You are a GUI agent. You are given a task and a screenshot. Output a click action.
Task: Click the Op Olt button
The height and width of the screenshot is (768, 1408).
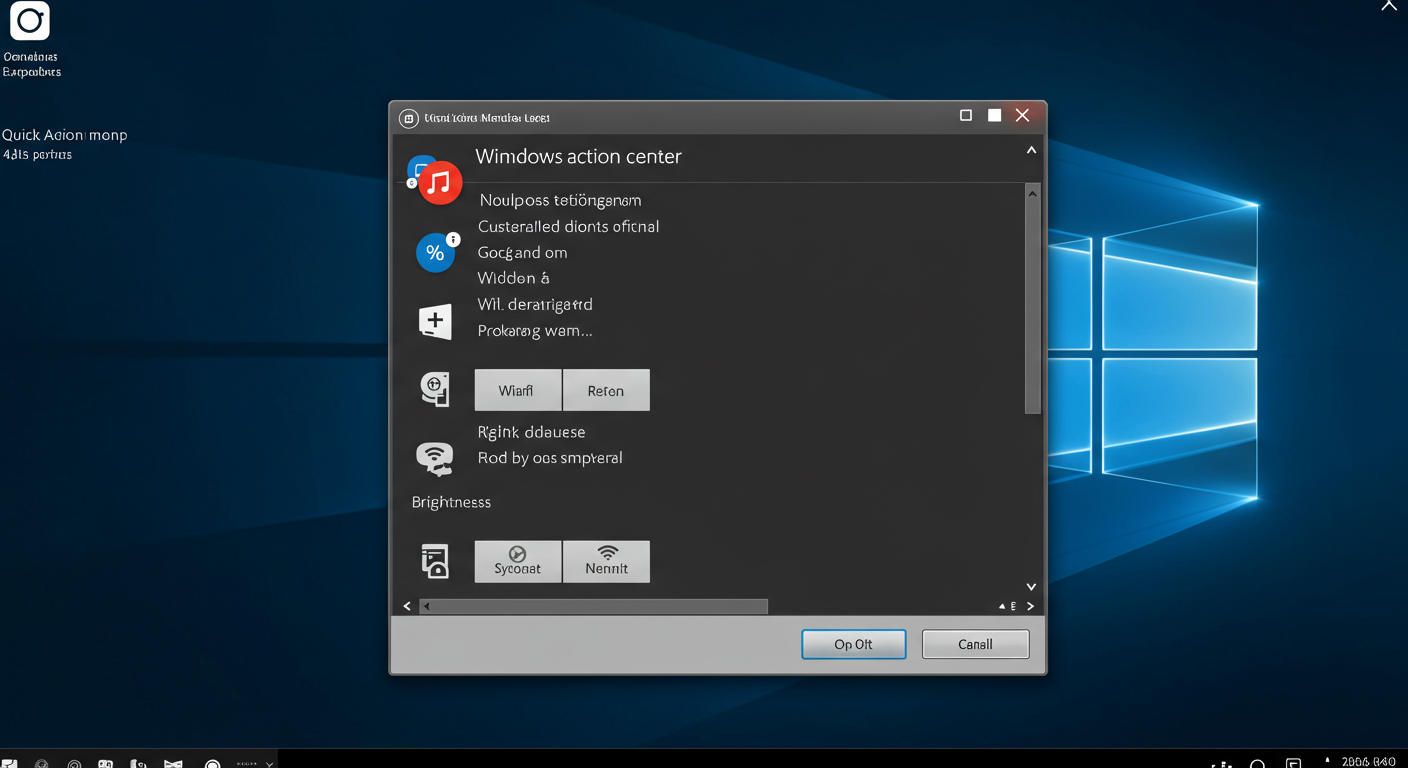tap(853, 644)
